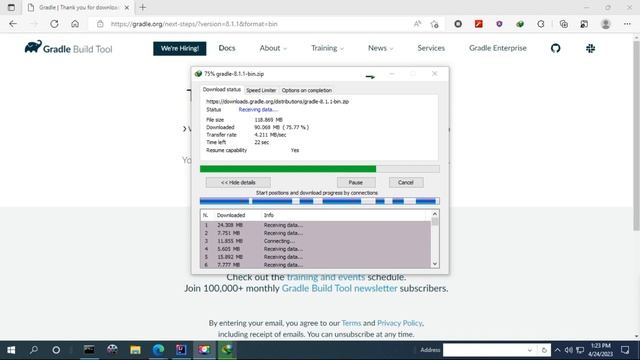This screenshot has width=640, height=360.
Task: Go back using the browser back arrow
Action: coord(13,24)
